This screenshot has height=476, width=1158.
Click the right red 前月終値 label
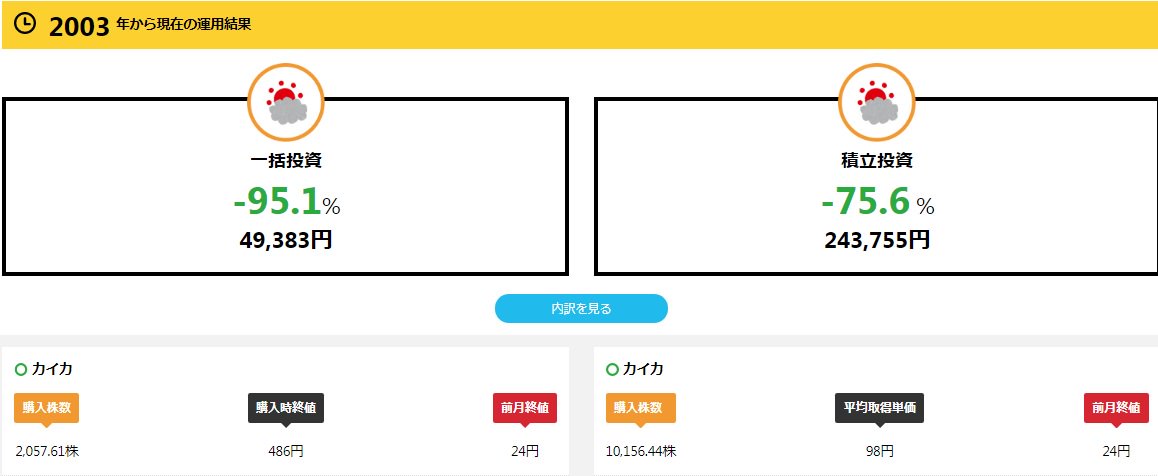point(1116,408)
